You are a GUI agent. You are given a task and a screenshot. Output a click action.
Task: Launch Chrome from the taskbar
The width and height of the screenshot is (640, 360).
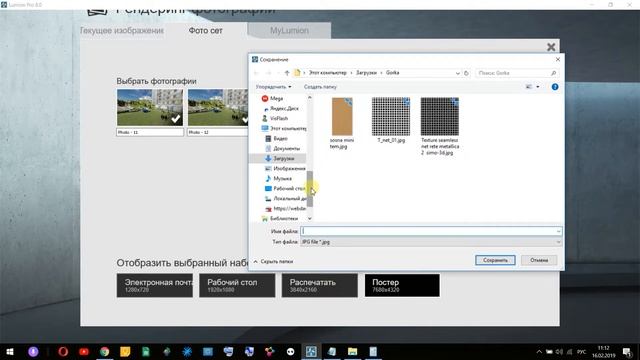(x=104, y=351)
